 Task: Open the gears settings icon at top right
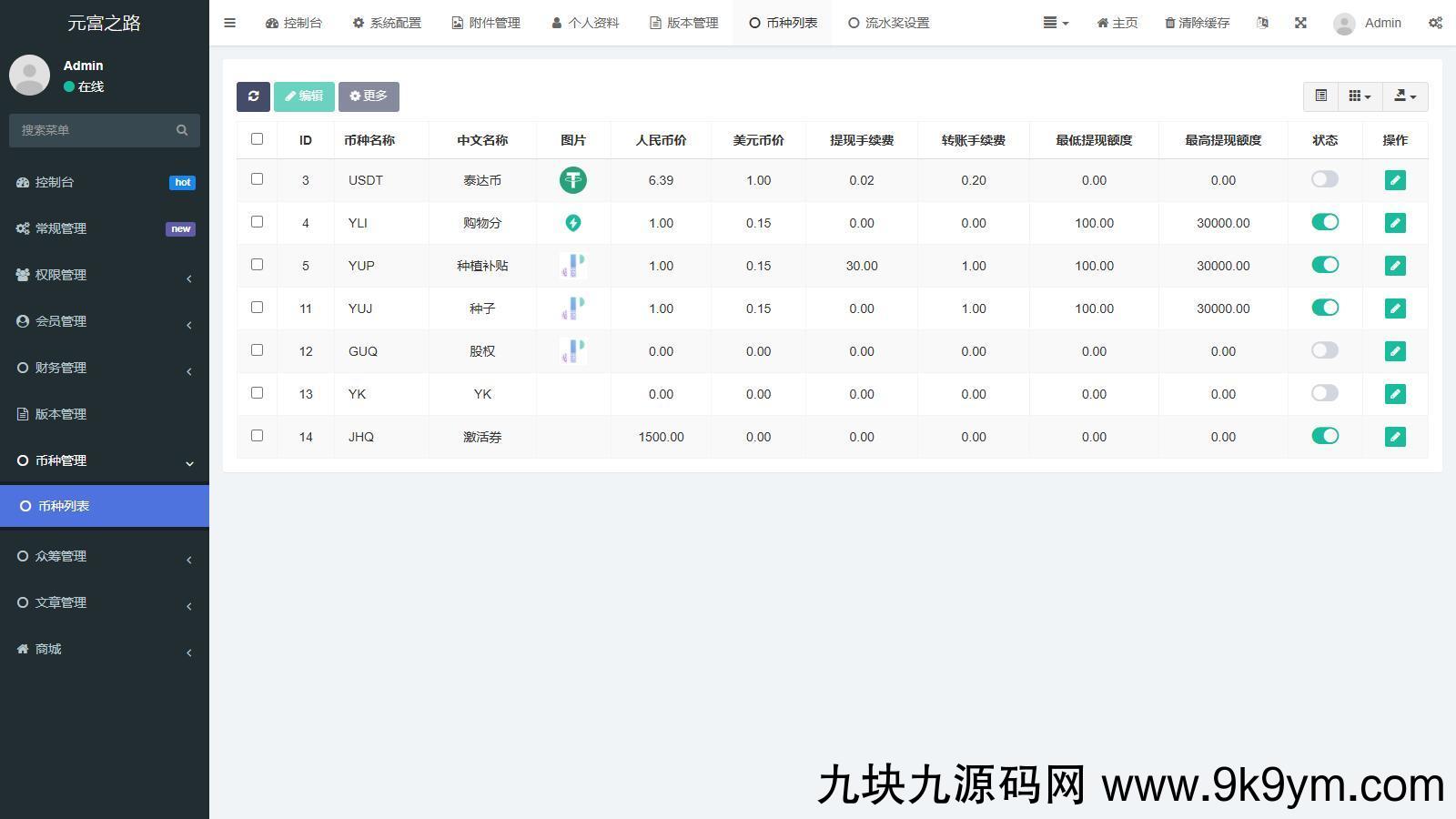[x=1436, y=23]
